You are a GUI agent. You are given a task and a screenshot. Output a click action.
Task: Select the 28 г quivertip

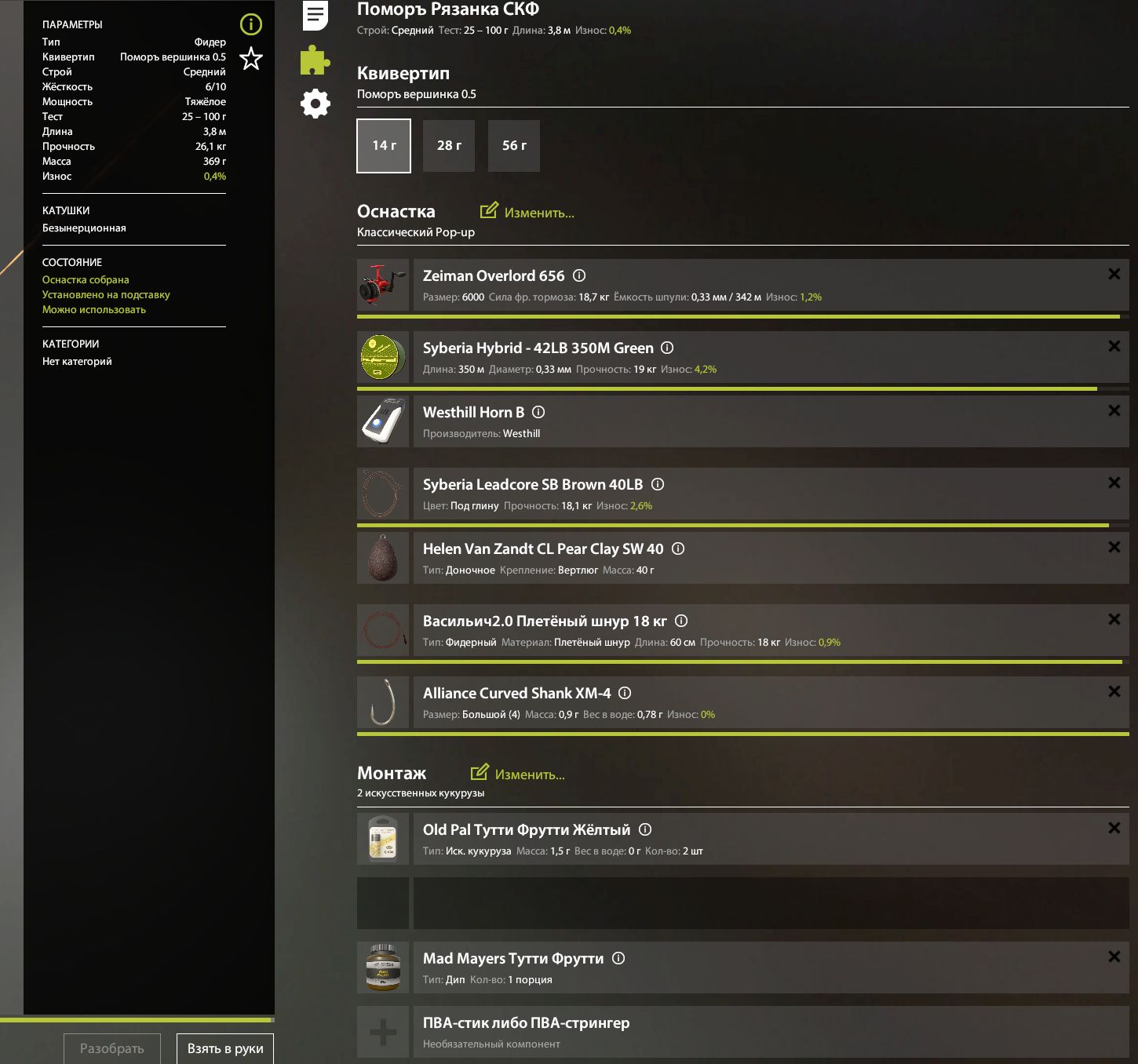[x=449, y=145]
